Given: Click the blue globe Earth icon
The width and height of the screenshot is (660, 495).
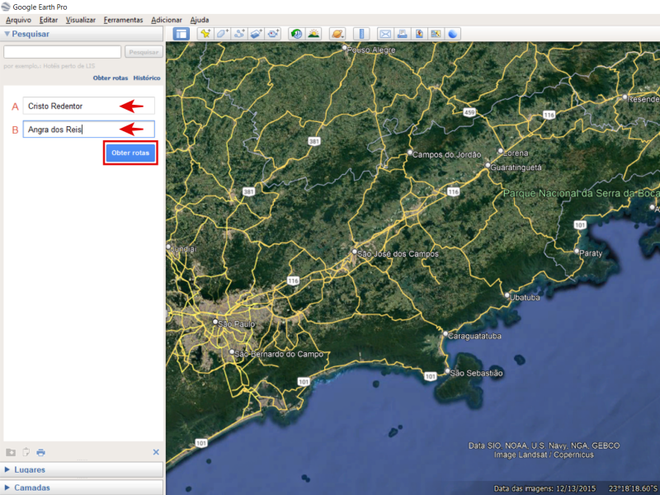Looking at the screenshot, I should 452,34.
